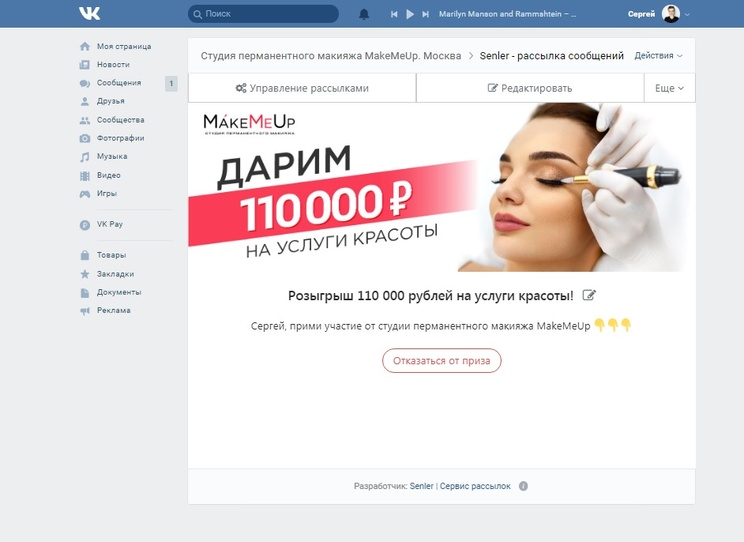Open notifications bell icon
This screenshot has width=744, height=542.
pyautogui.click(x=364, y=14)
